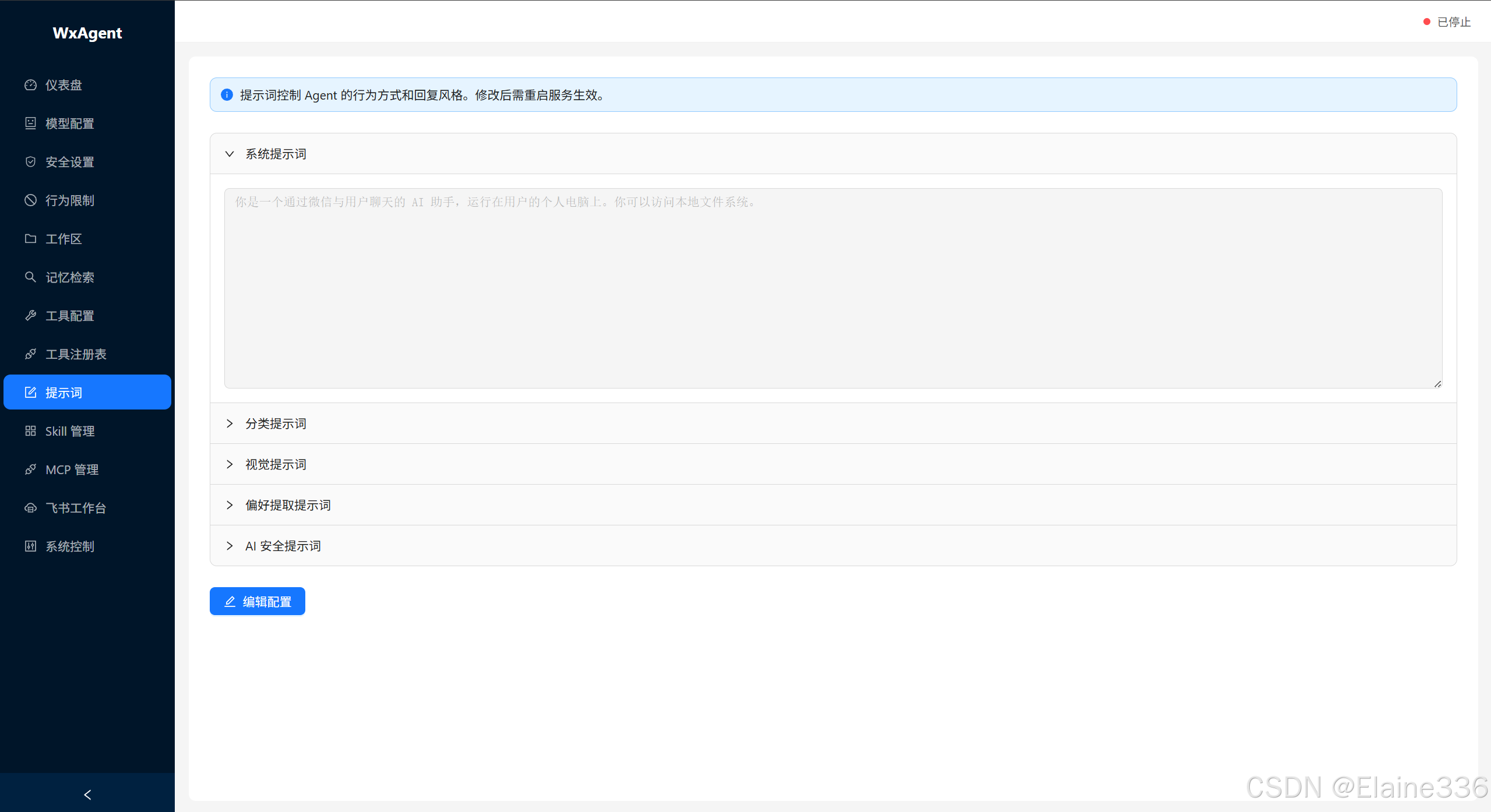The height and width of the screenshot is (812, 1491).
Task: Go to 模型配置 page
Action: [87, 123]
